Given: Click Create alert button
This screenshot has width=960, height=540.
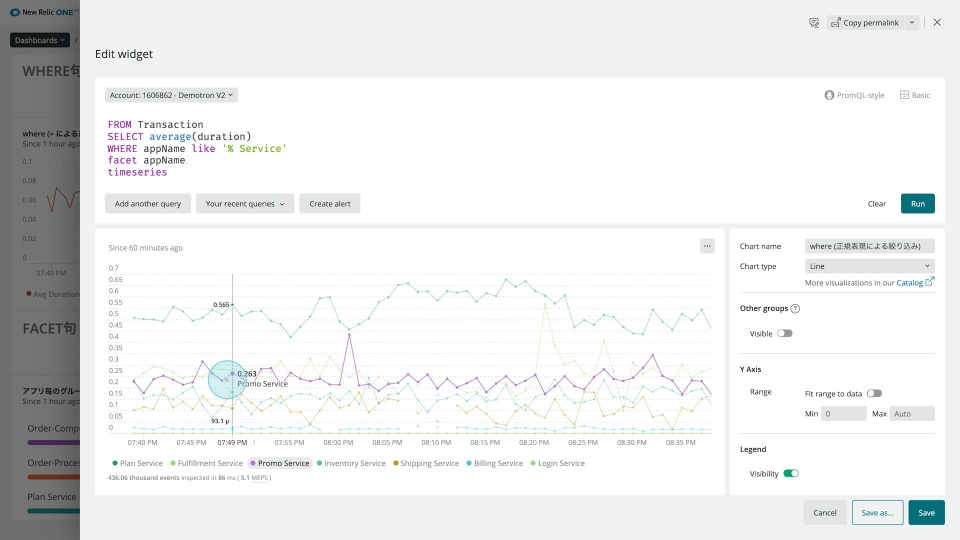Looking at the screenshot, I should point(329,204).
